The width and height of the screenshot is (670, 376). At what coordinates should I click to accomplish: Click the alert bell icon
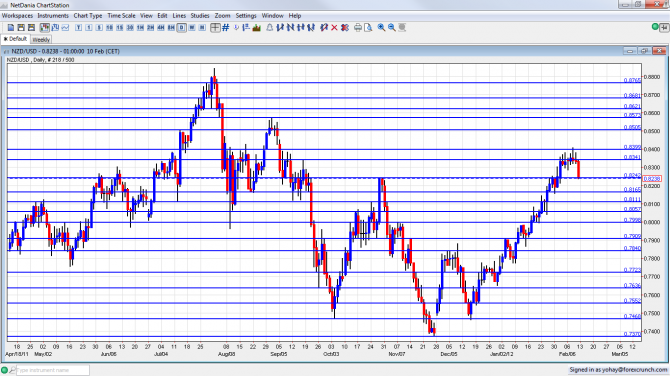coord(270,27)
